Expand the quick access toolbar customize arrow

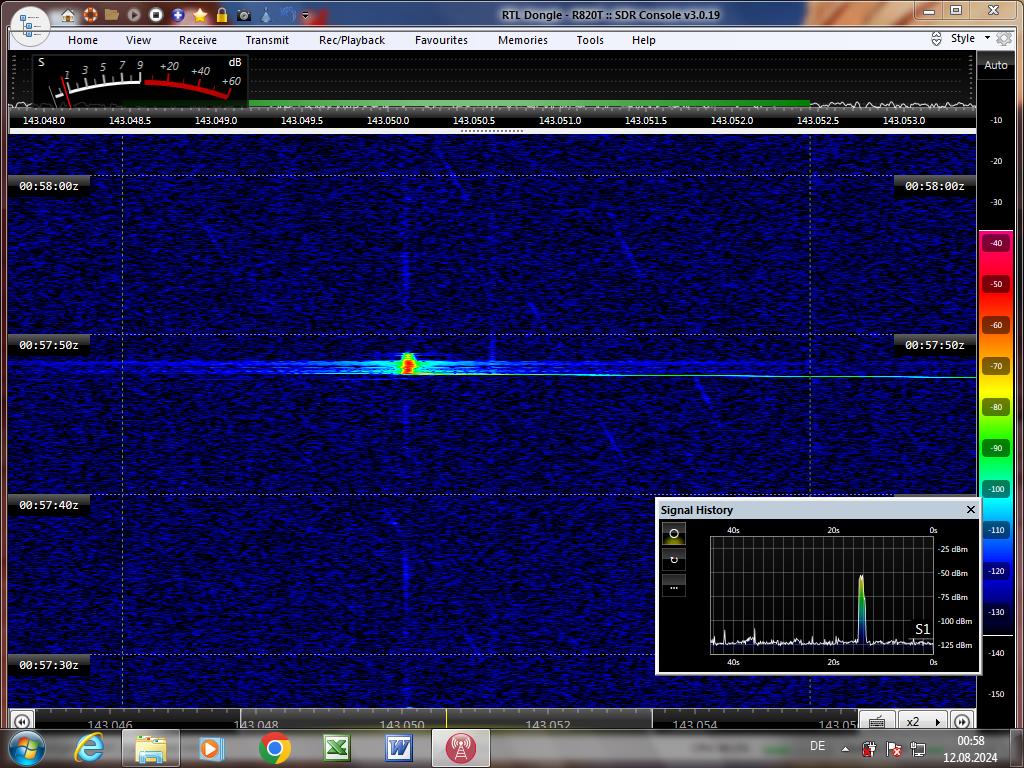[x=305, y=15]
